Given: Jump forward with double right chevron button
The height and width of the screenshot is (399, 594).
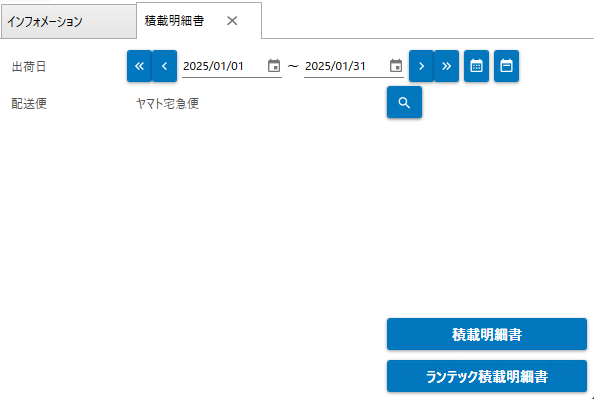Looking at the screenshot, I should coord(446,66).
